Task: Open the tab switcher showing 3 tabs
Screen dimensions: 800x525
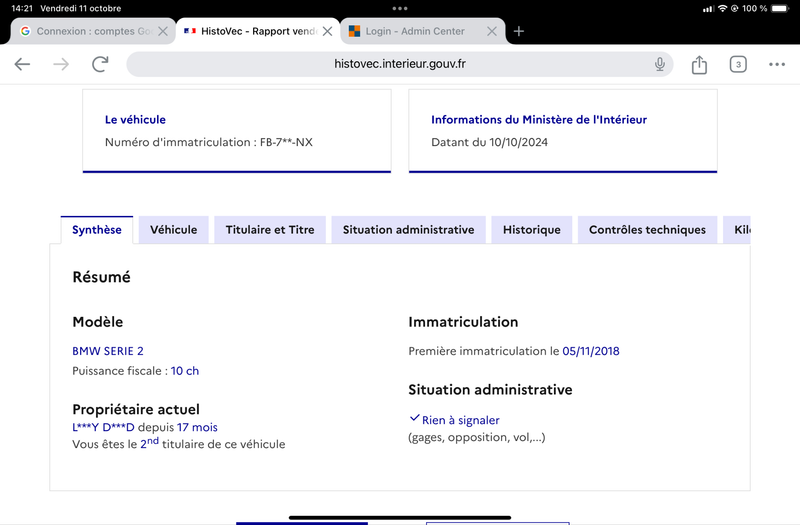Action: [738, 64]
